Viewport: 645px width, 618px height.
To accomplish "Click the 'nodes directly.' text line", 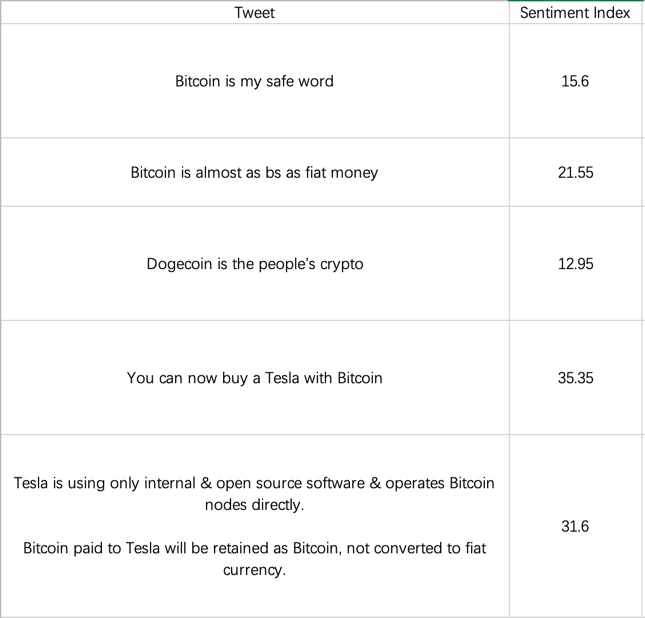I will [255, 504].
